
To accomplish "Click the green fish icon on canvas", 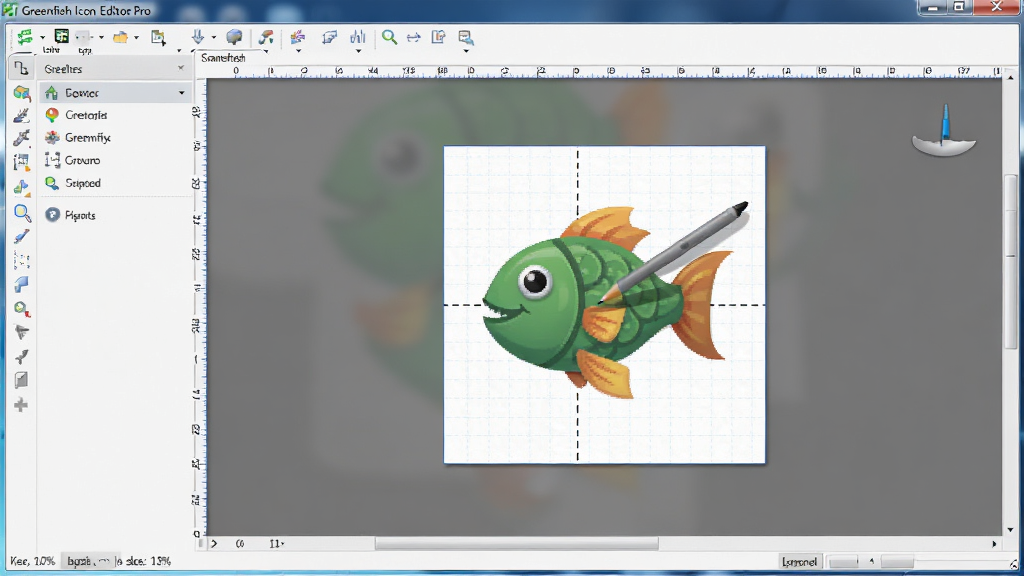I will [x=607, y=303].
